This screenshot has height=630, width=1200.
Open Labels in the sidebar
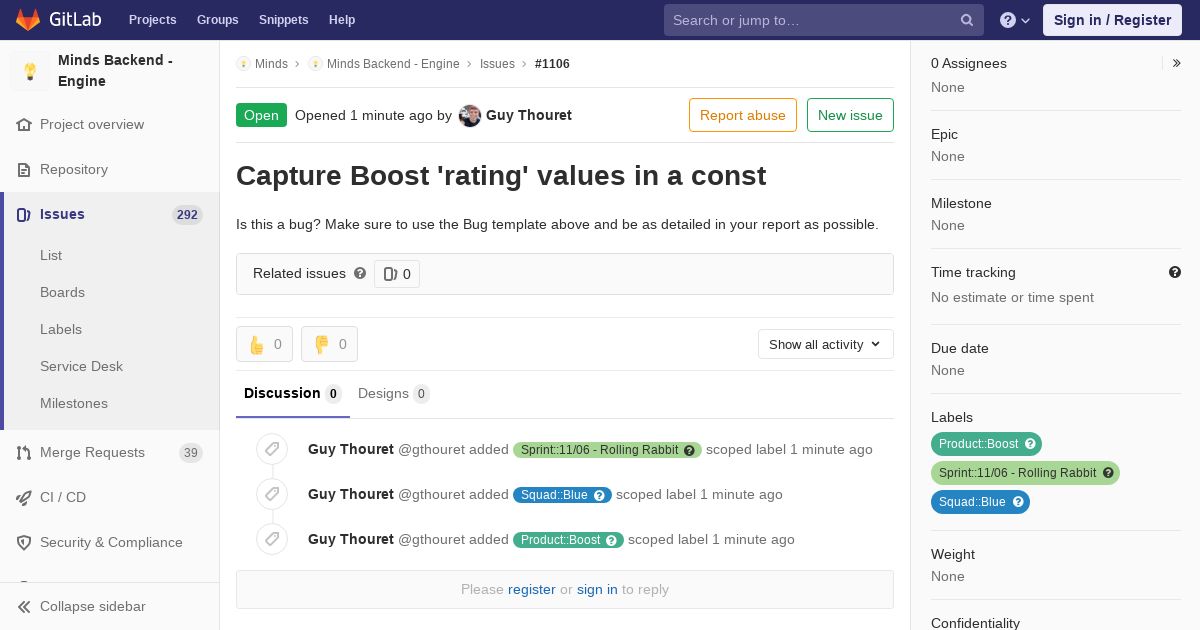(61, 330)
